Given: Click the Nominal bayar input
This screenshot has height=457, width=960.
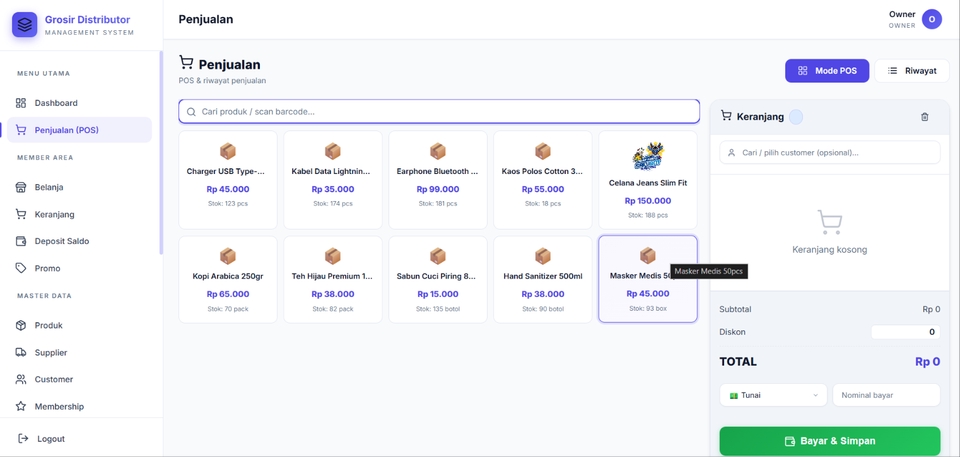Looking at the screenshot, I should (886, 395).
